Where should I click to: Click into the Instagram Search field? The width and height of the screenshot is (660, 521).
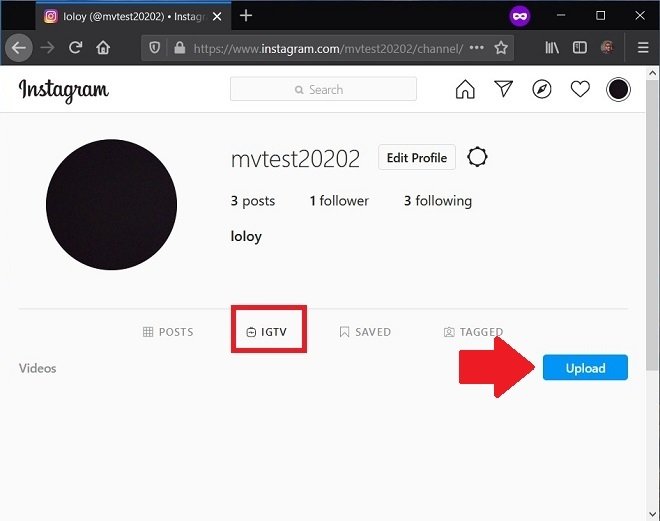[x=323, y=89]
